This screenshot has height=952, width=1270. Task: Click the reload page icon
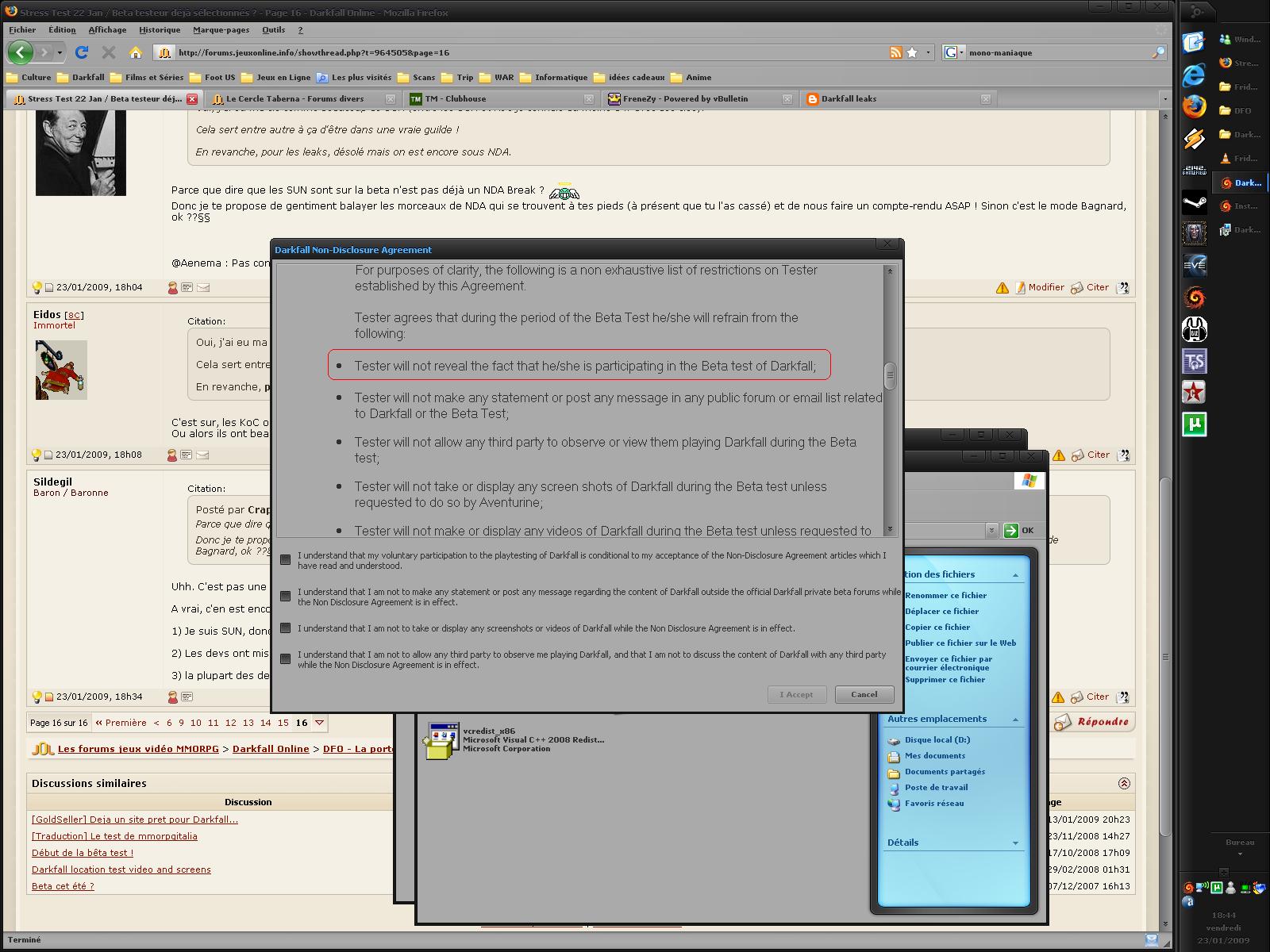click(81, 52)
